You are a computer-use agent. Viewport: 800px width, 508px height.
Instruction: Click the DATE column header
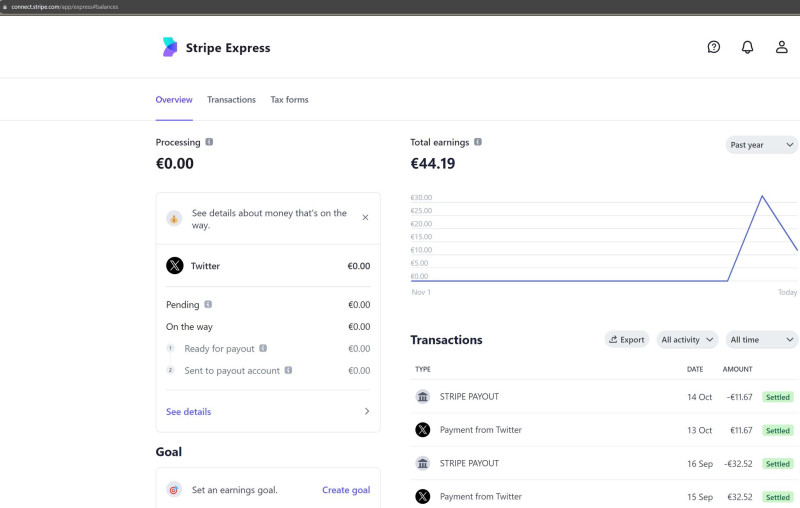[x=695, y=369]
